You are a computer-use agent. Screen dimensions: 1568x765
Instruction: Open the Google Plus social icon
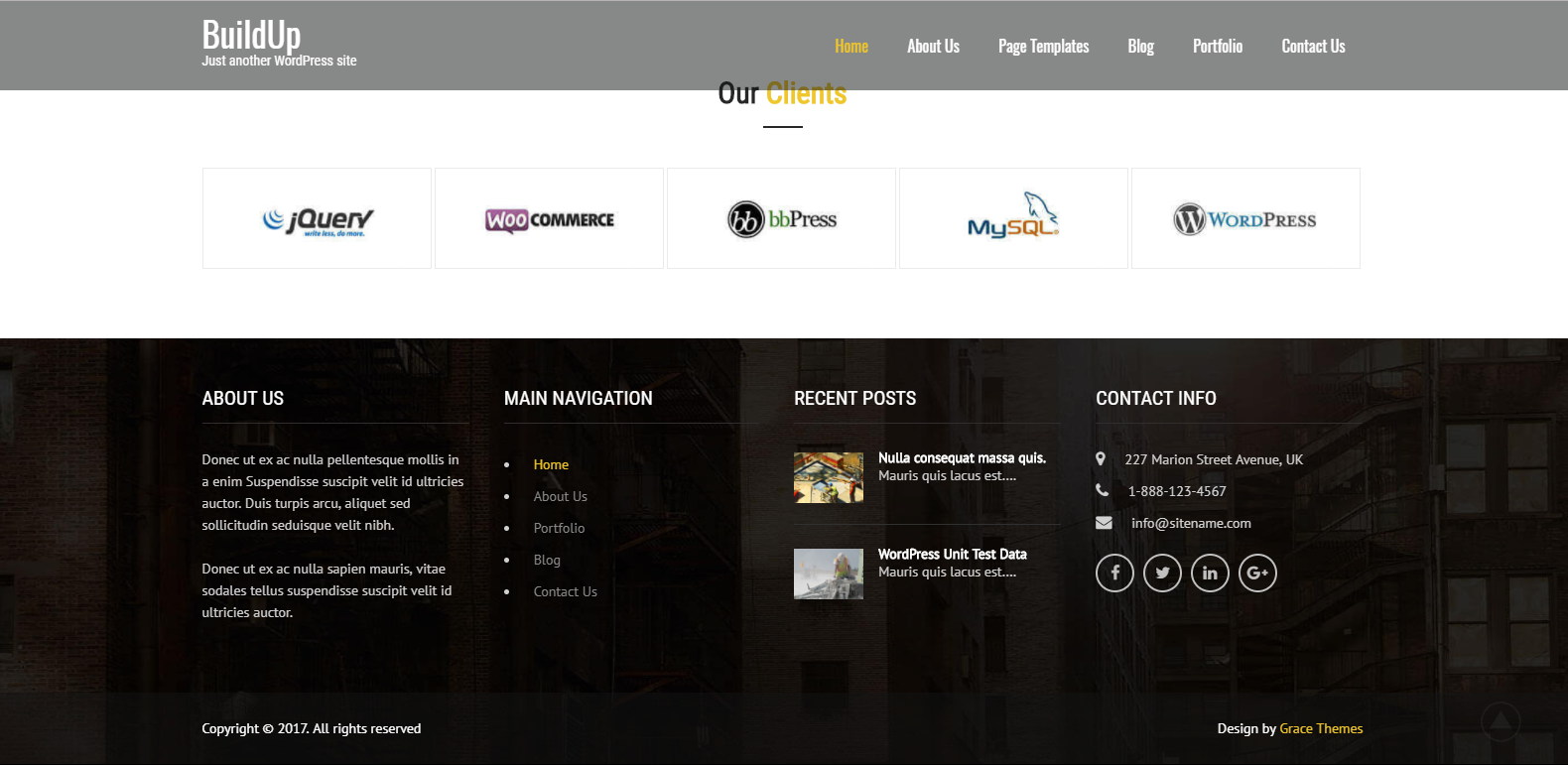pyautogui.click(x=1257, y=573)
